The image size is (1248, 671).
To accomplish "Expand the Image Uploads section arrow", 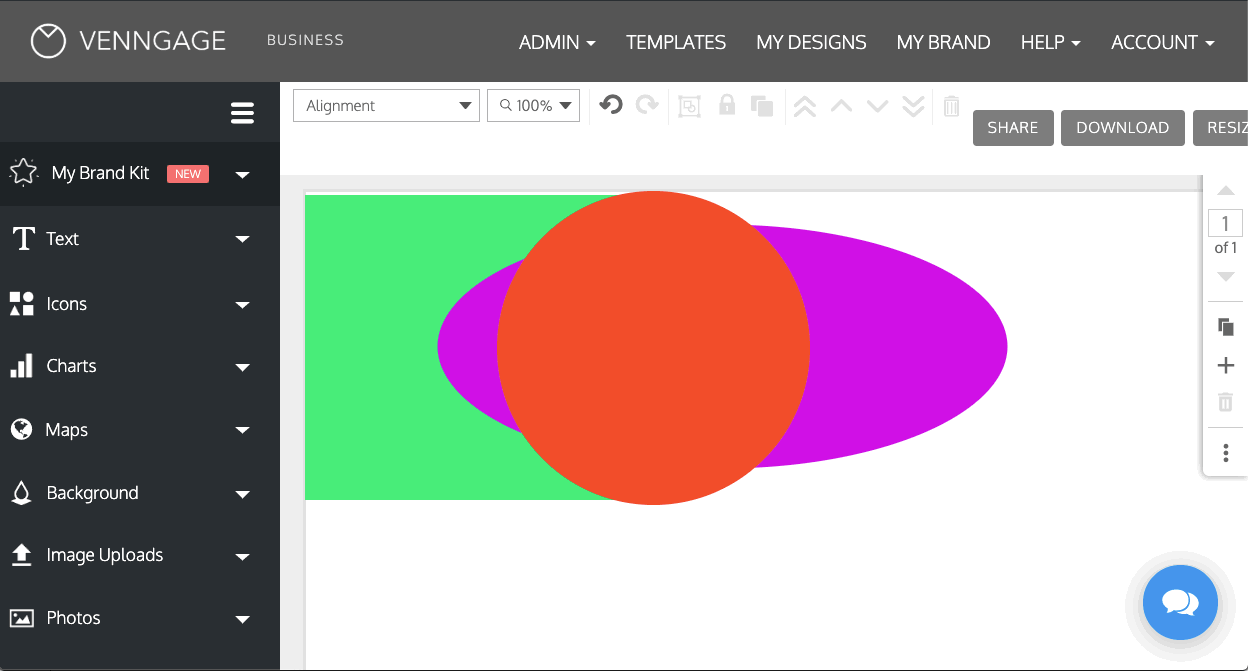I will pyautogui.click(x=242, y=556).
